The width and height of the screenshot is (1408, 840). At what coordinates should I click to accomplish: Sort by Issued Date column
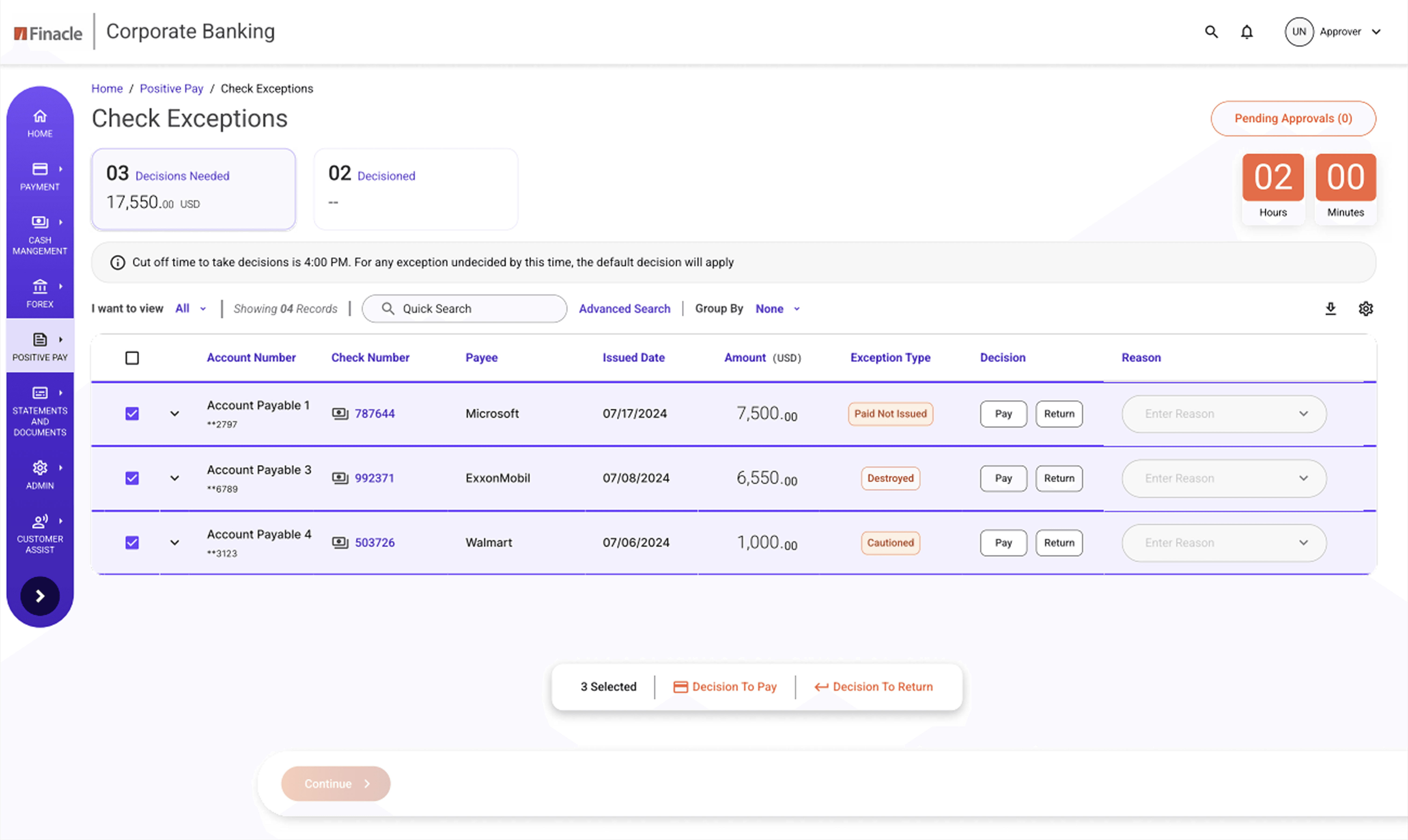633,358
